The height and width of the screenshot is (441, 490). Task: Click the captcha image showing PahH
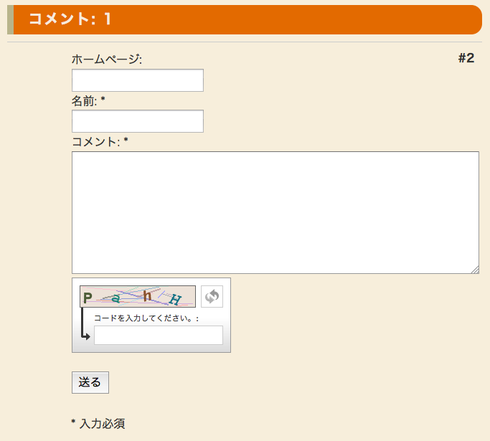coord(138,296)
